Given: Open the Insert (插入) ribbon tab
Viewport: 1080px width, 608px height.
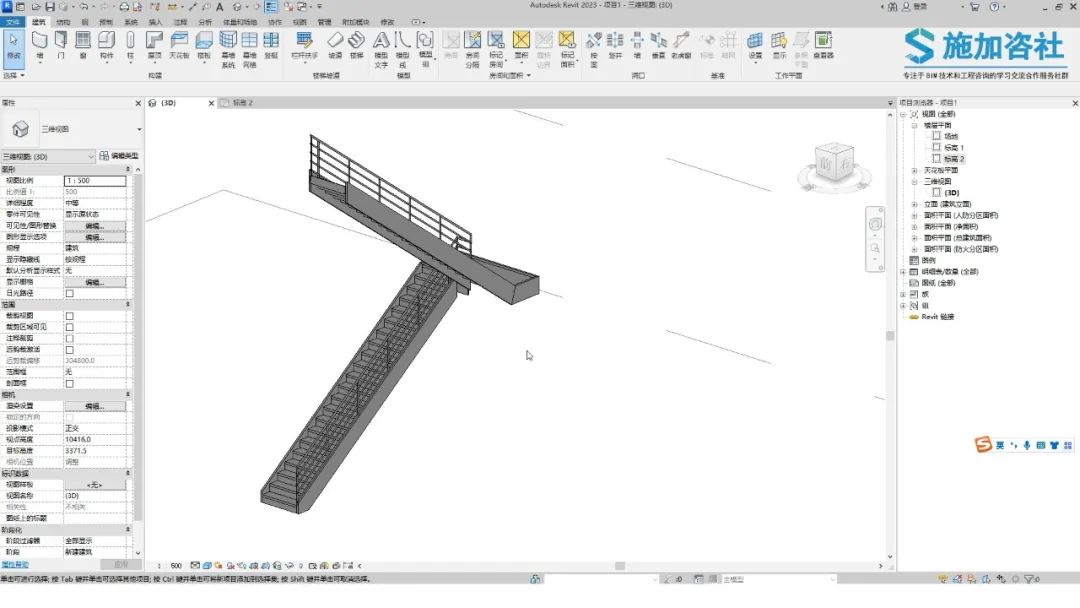Looking at the screenshot, I should [x=156, y=22].
